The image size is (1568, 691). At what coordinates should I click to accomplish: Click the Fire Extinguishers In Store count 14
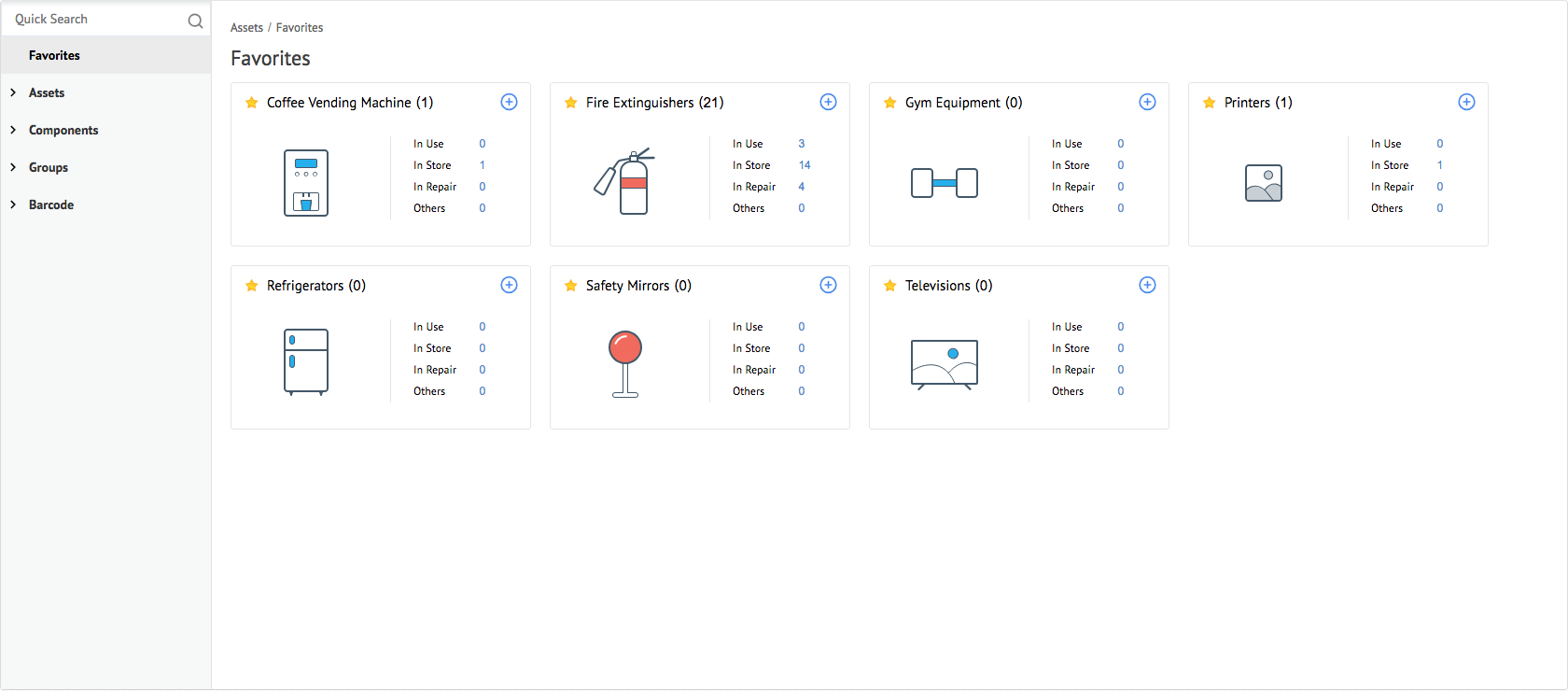click(804, 165)
